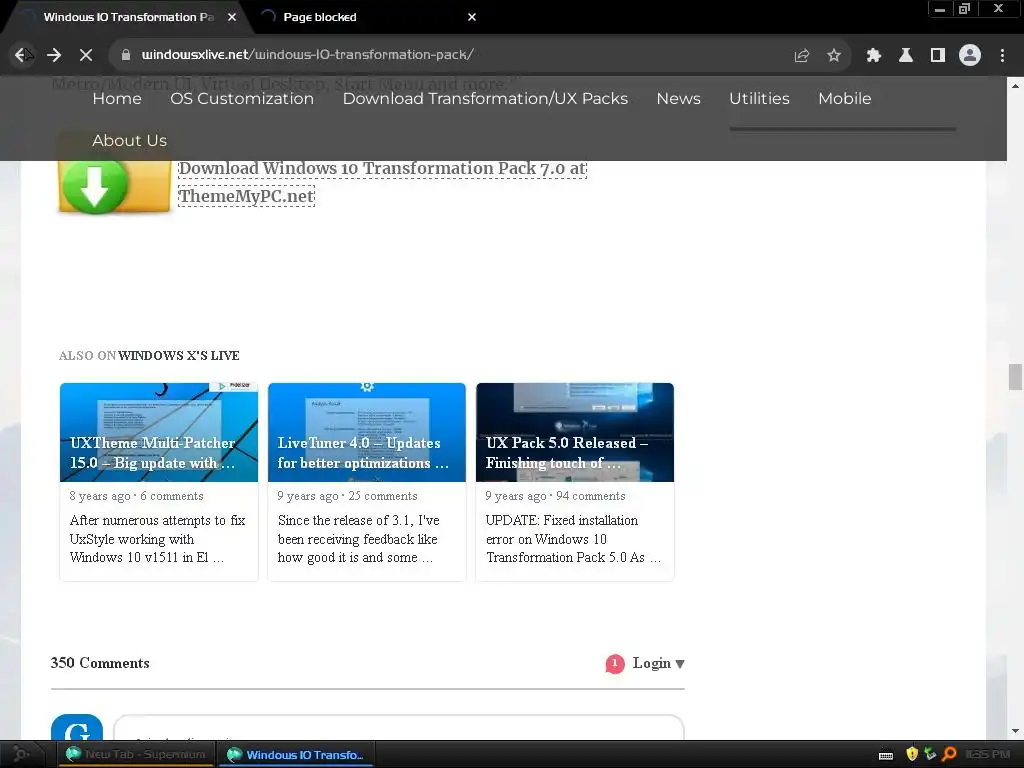
Task: Go back to the previous page
Action: [22, 55]
